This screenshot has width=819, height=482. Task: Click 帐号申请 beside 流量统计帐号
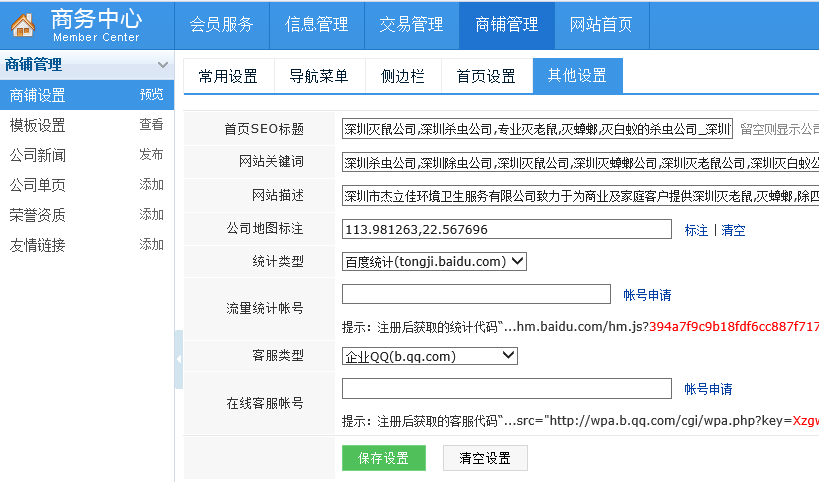coord(647,295)
